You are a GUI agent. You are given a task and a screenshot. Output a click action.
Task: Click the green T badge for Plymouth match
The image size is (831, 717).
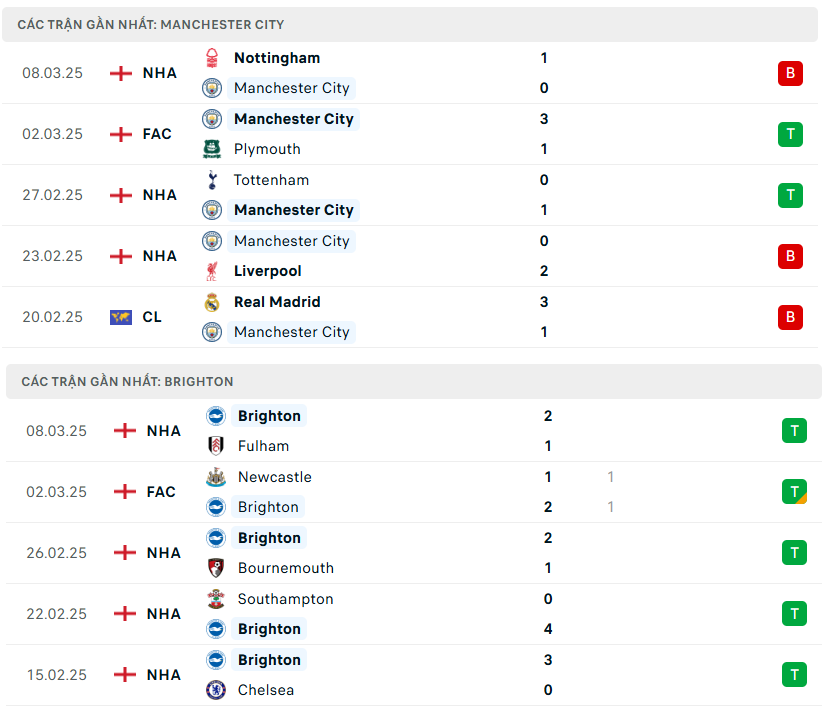(x=790, y=134)
